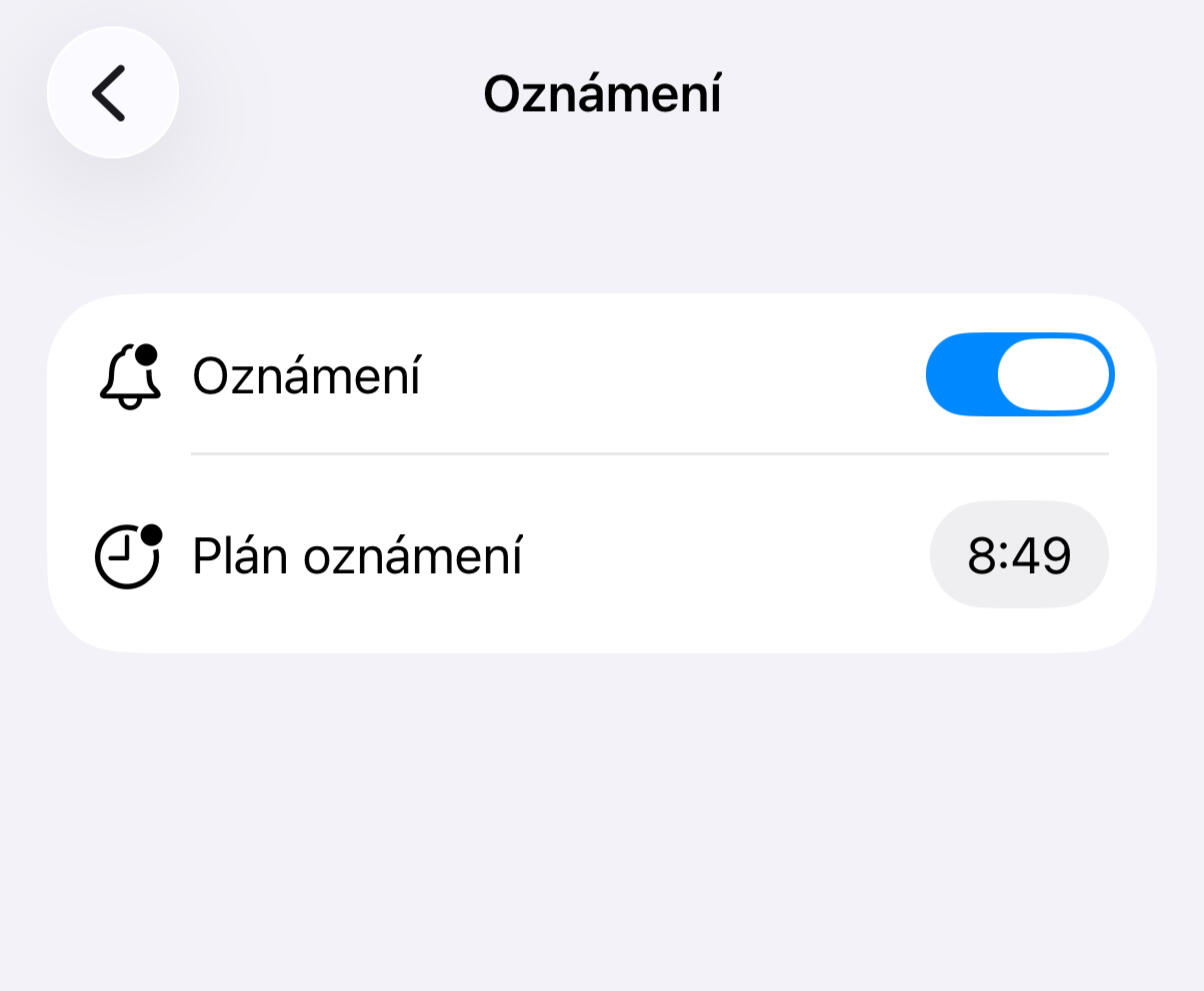Tap empty area below the settings card
This screenshot has height=991, width=1204.
point(602,820)
